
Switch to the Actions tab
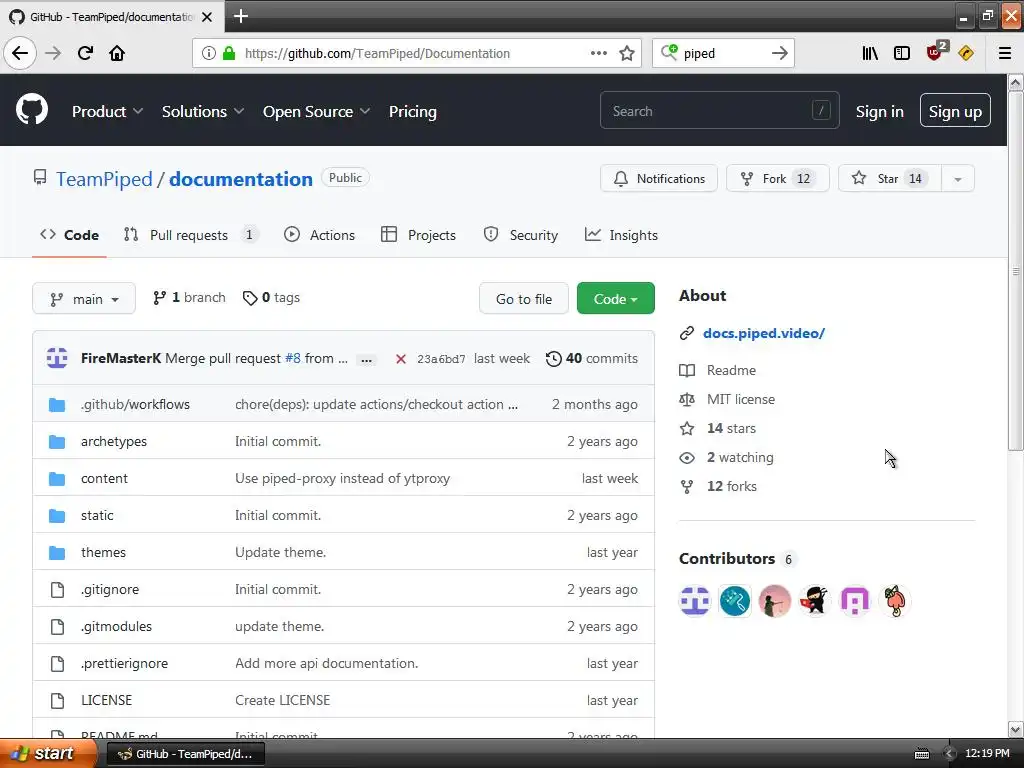coord(319,235)
